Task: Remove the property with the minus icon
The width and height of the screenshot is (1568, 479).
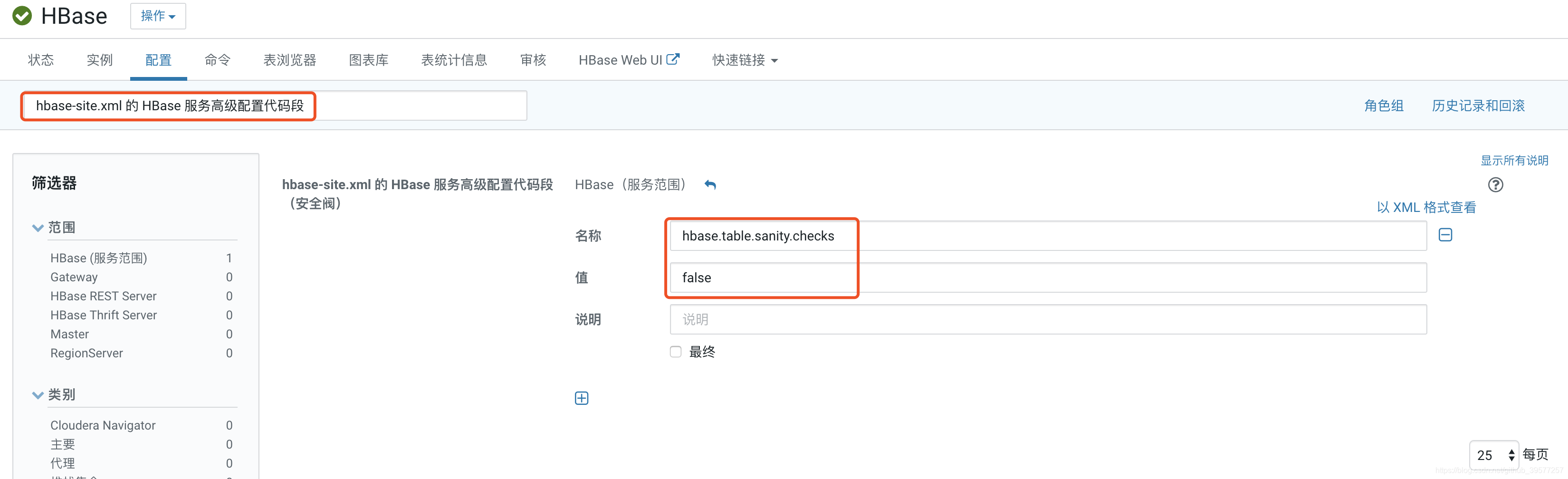Action: pyautogui.click(x=1445, y=235)
